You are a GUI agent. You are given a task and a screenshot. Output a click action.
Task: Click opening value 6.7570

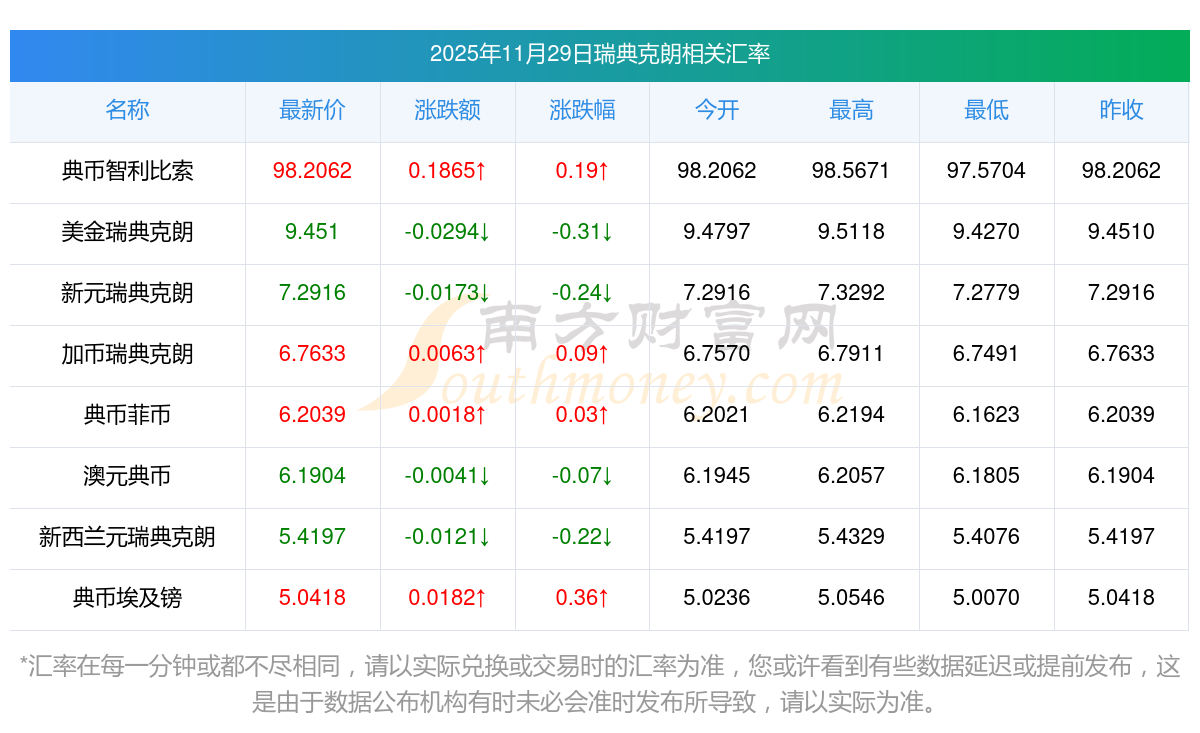point(717,354)
